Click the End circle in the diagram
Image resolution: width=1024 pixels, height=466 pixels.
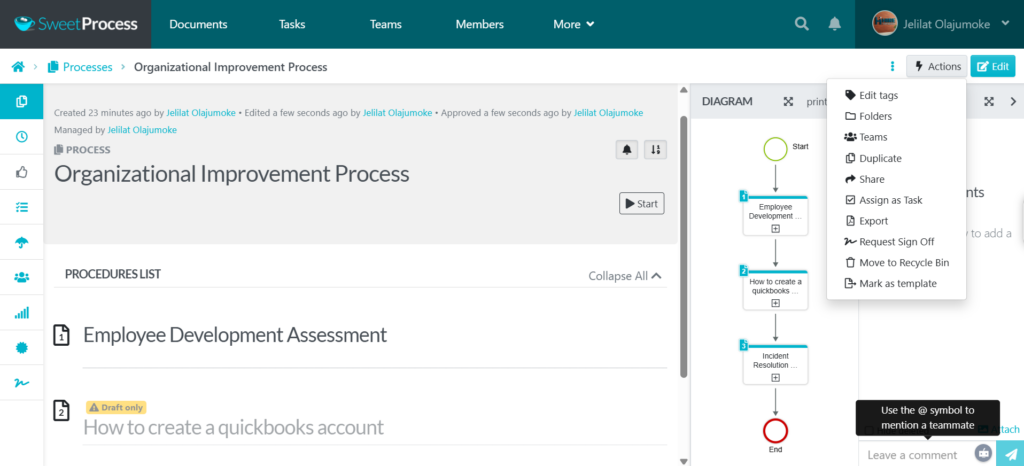[775, 431]
